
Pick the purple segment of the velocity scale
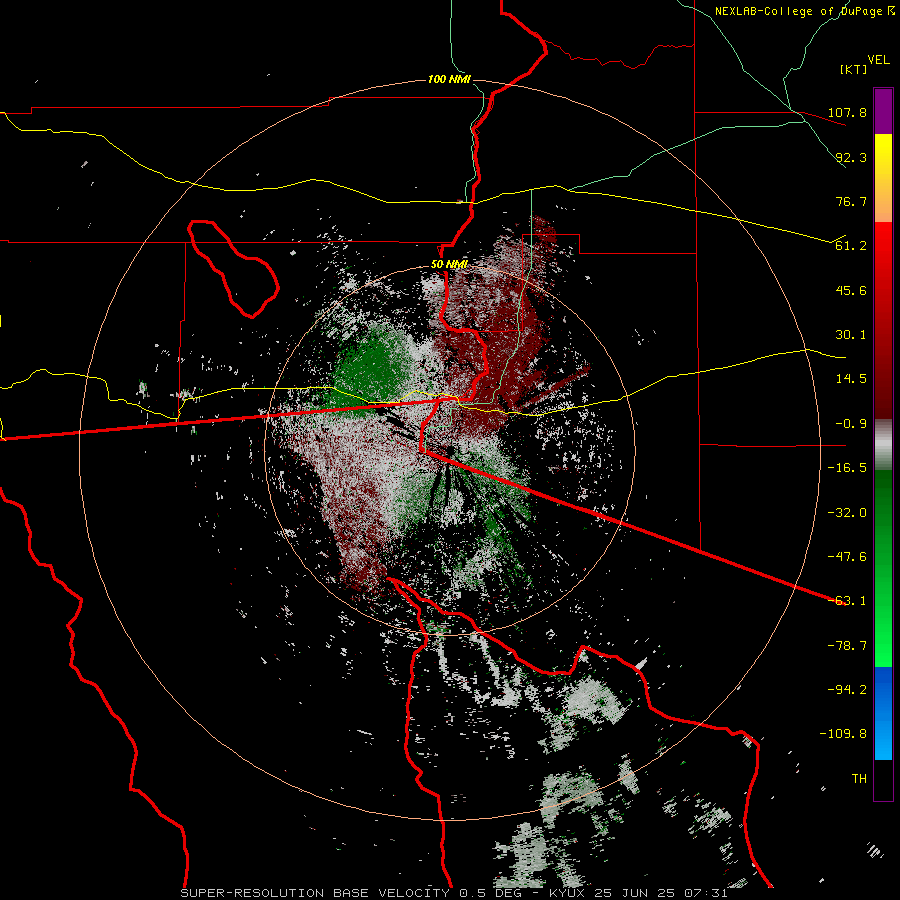883,111
